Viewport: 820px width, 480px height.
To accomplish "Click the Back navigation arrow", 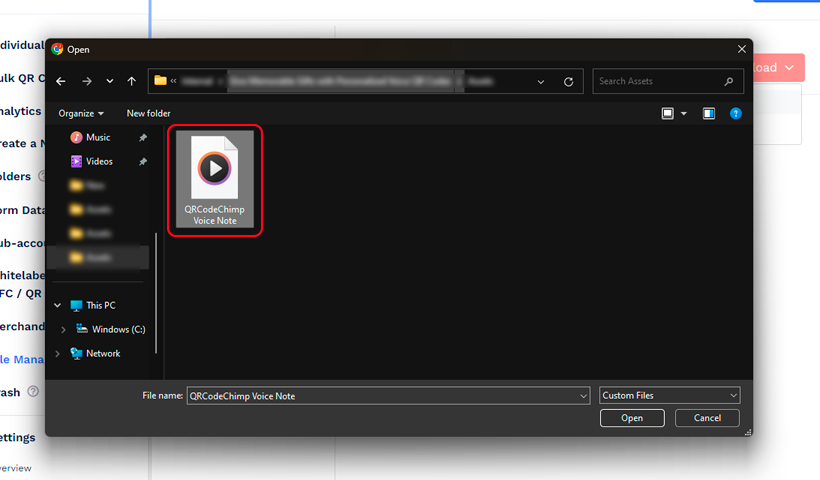I will pos(61,81).
